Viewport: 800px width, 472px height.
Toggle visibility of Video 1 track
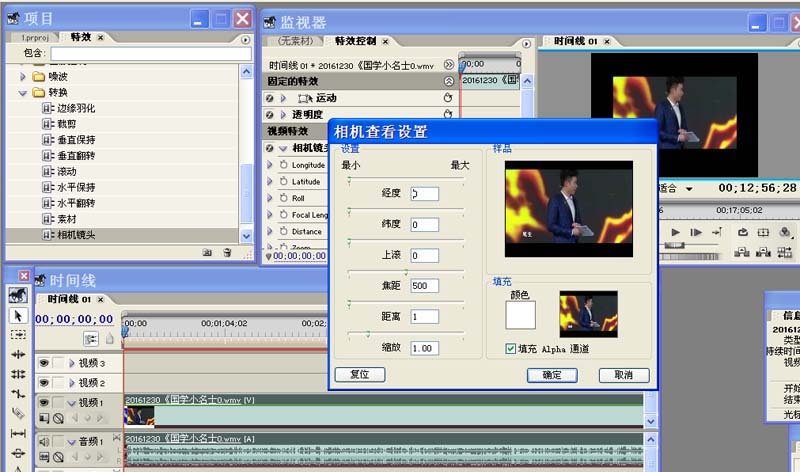pos(44,402)
